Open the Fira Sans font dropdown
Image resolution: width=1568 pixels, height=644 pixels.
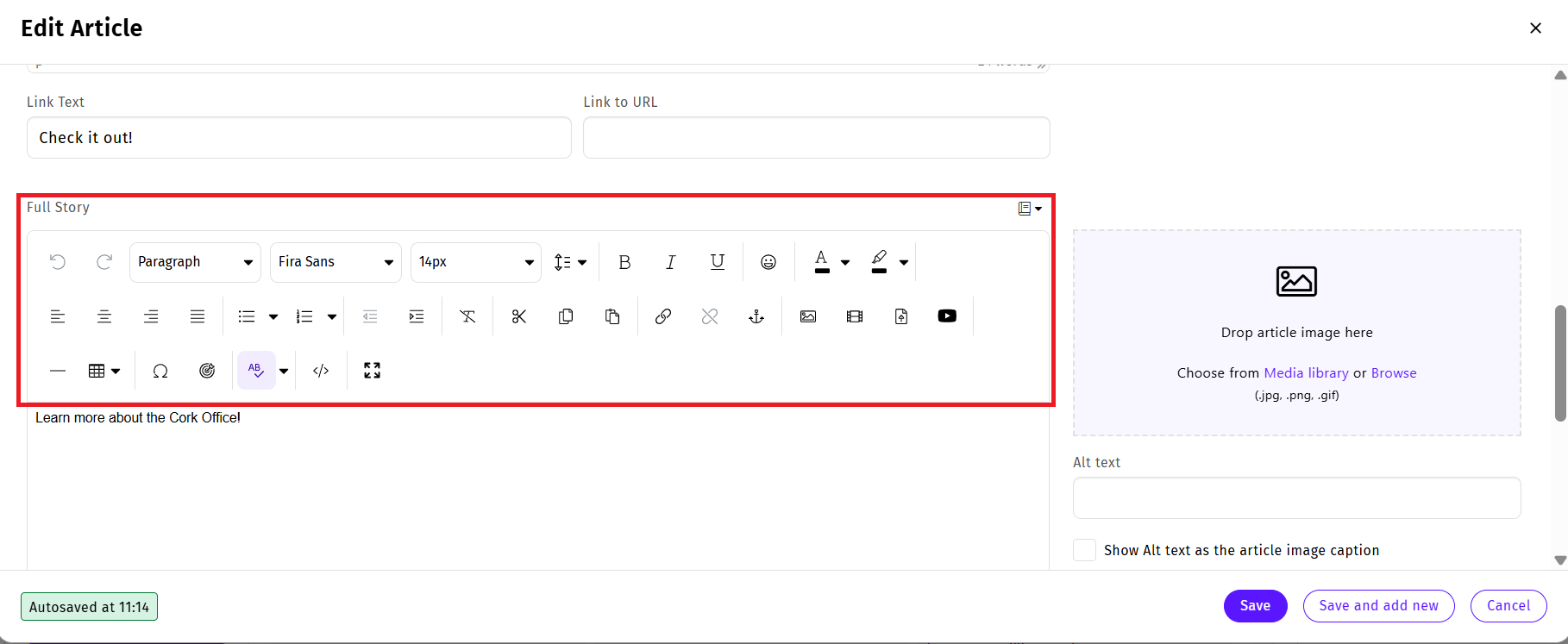(x=336, y=262)
